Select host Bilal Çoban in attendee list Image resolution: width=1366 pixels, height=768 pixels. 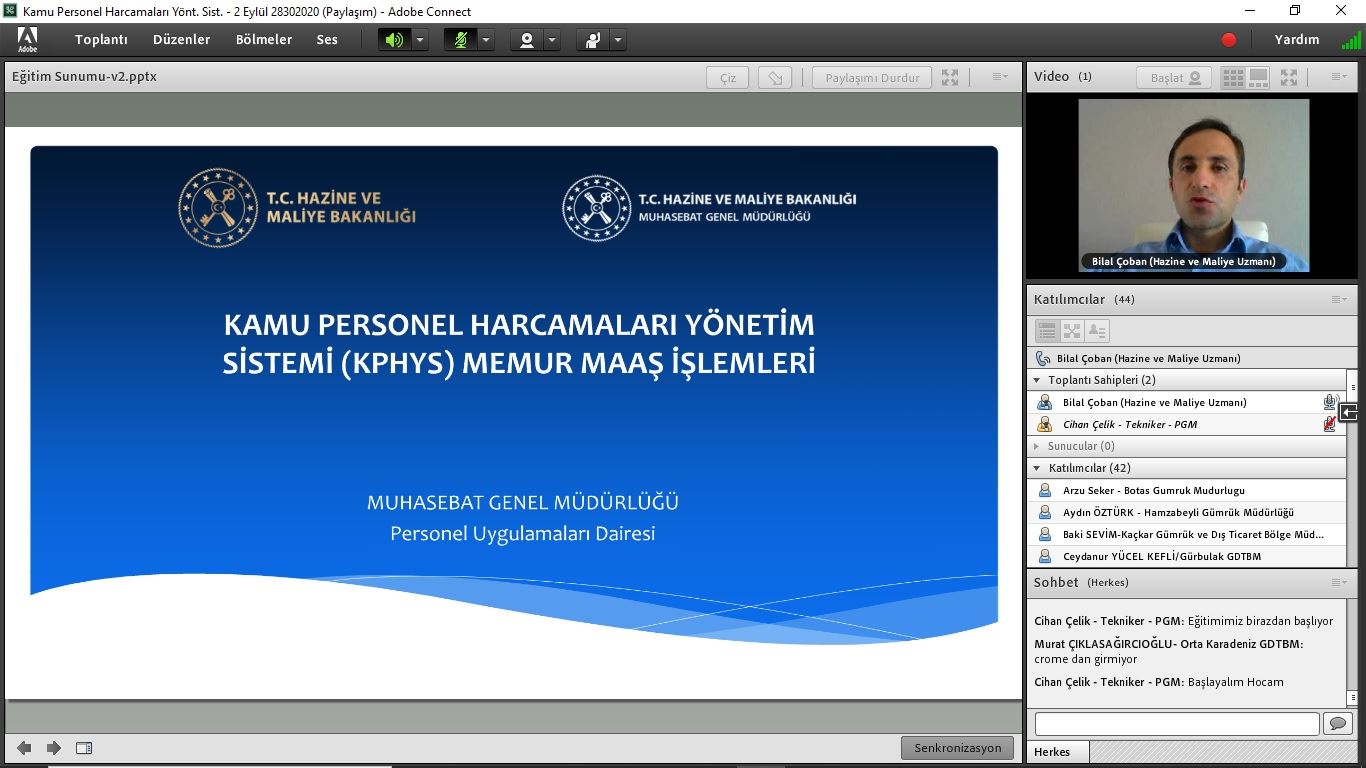point(1187,402)
